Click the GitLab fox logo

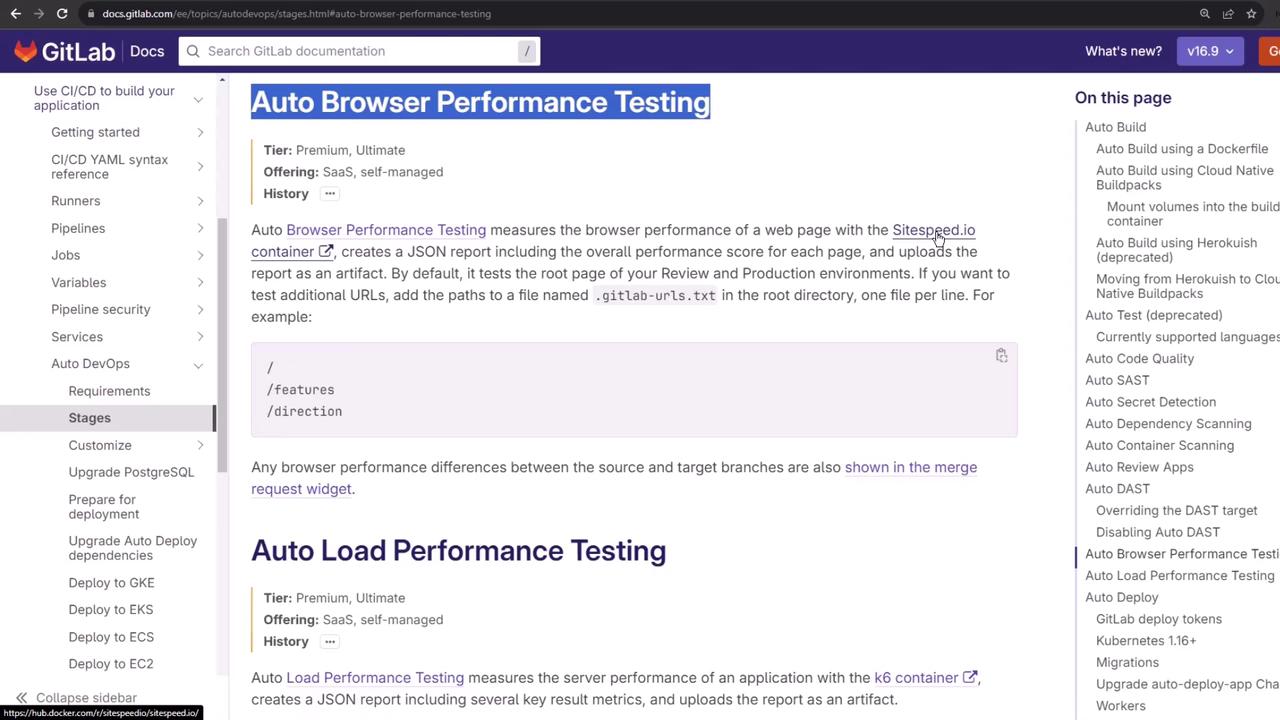[26, 51]
